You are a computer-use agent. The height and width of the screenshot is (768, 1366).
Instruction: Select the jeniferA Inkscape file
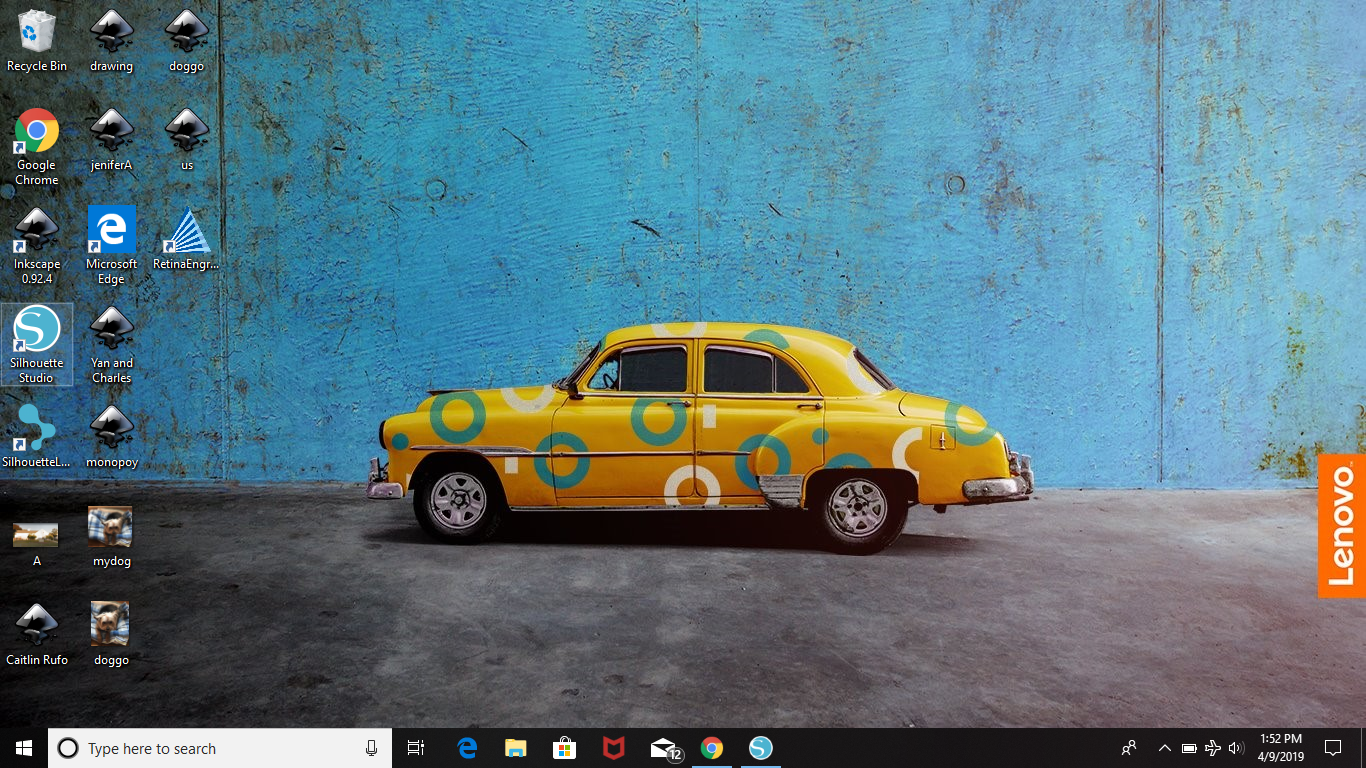(112, 140)
